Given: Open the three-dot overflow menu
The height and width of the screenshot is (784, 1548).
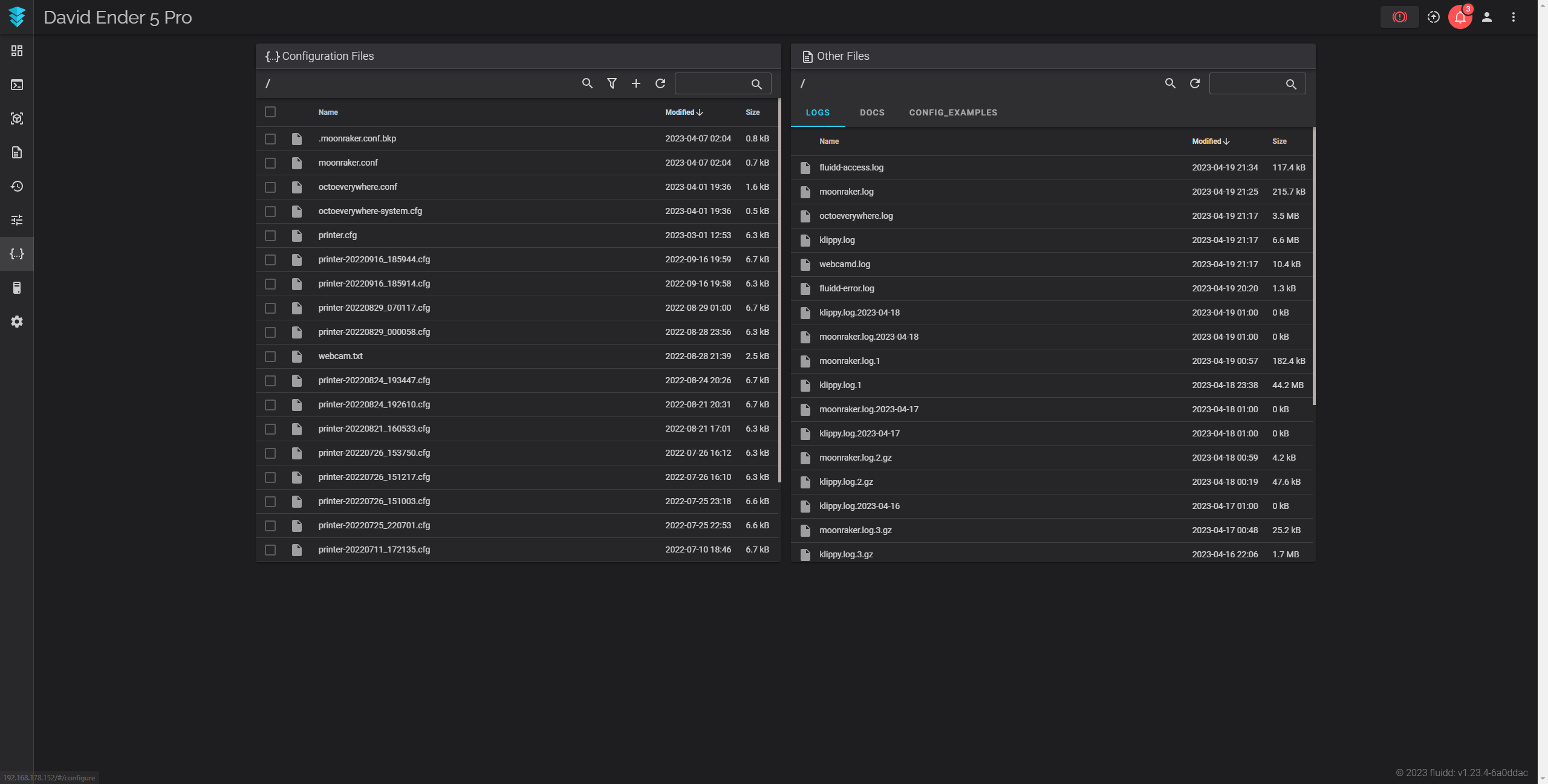Looking at the screenshot, I should 1514,17.
